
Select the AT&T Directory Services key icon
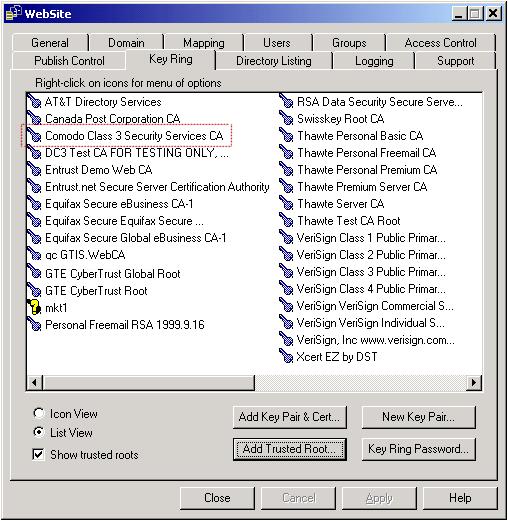tap(34, 101)
